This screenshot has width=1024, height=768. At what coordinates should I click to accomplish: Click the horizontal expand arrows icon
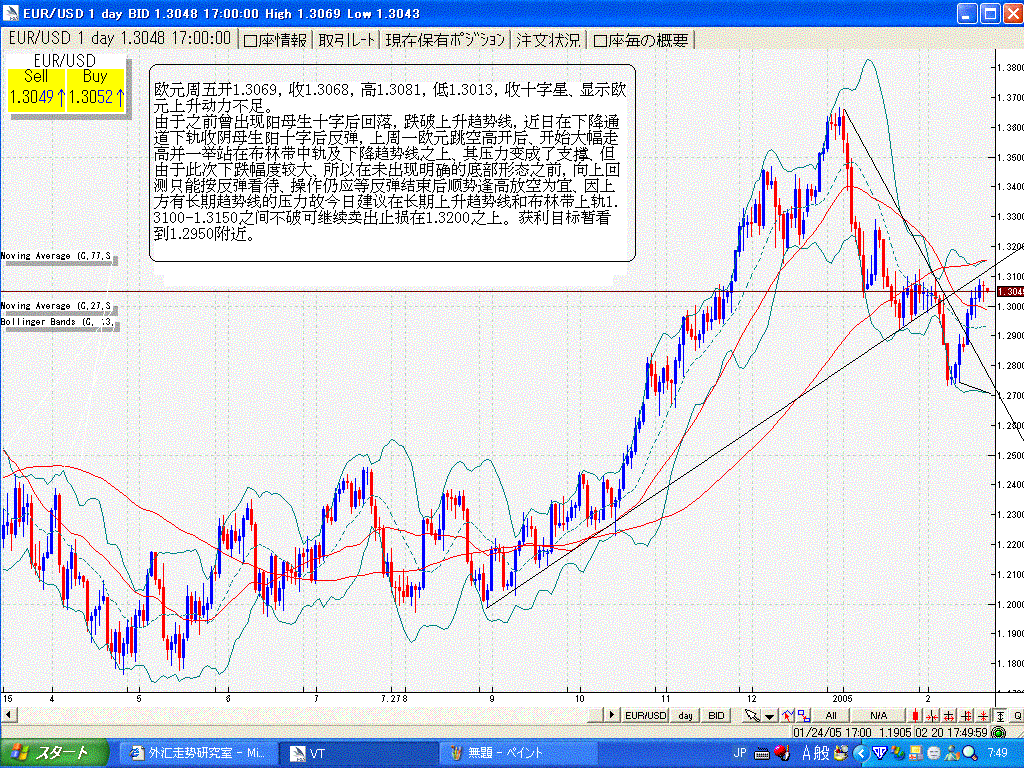click(x=948, y=716)
